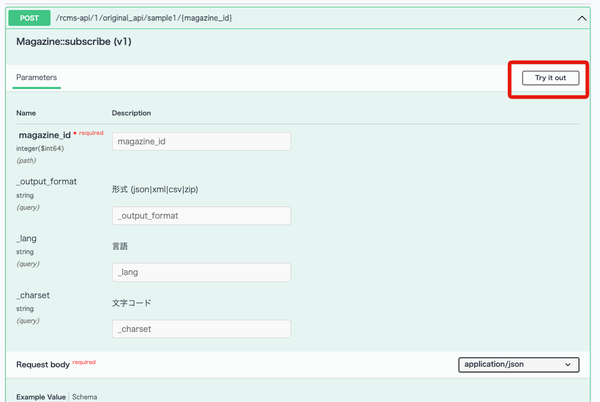This screenshot has width=600, height=402.
Task: Click the _lang parameter name
Action: (x=26, y=239)
